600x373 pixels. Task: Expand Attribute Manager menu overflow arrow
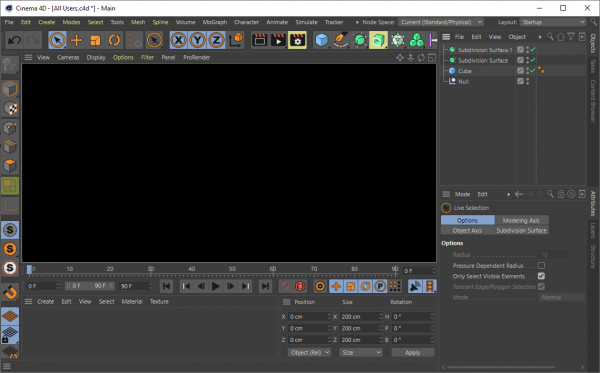tap(509, 194)
